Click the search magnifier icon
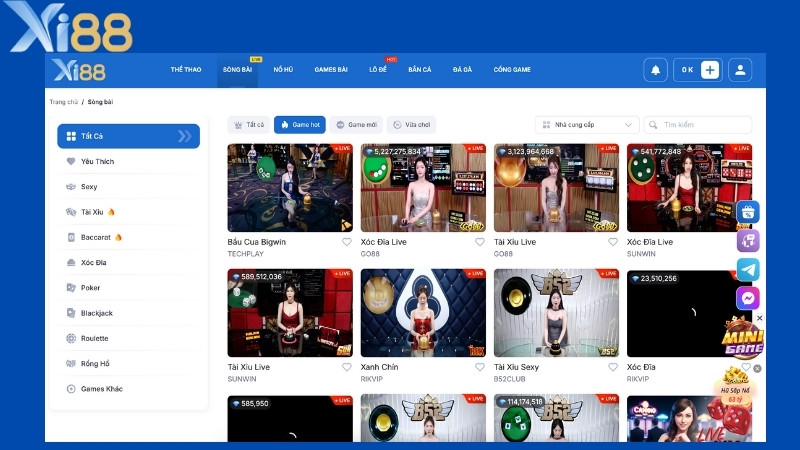The width and height of the screenshot is (800, 450). pyautogui.click(x=653, y=125)
